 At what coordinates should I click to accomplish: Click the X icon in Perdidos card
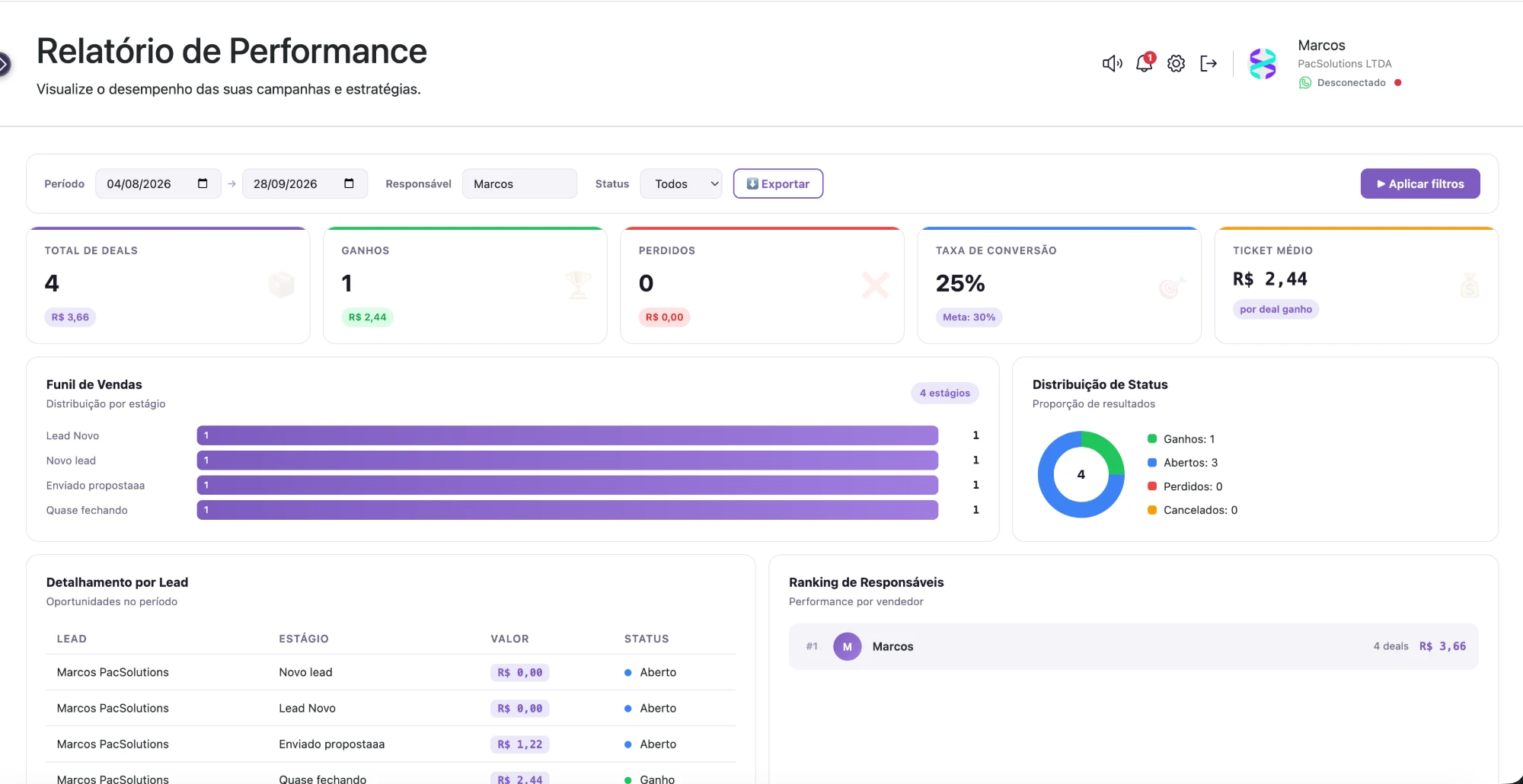pyautogui.click(x=875, y=285)
